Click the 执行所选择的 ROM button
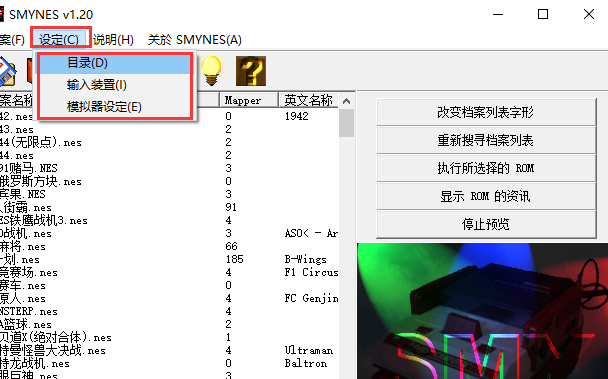The width and height of the screenshot is (608, 379). point(486,168)
